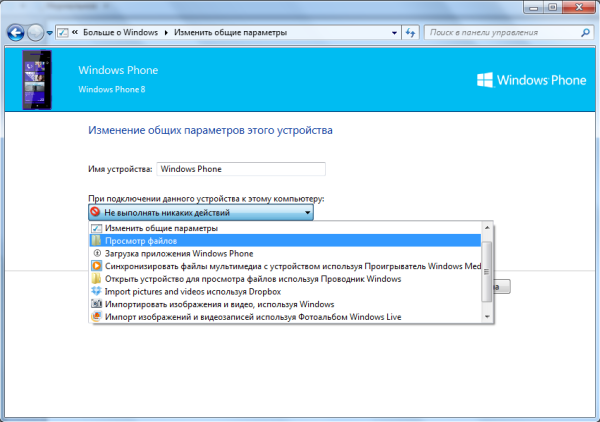Open recent pages dropdown arrow near navigation
600x422 pixels.
coord(49,33)
